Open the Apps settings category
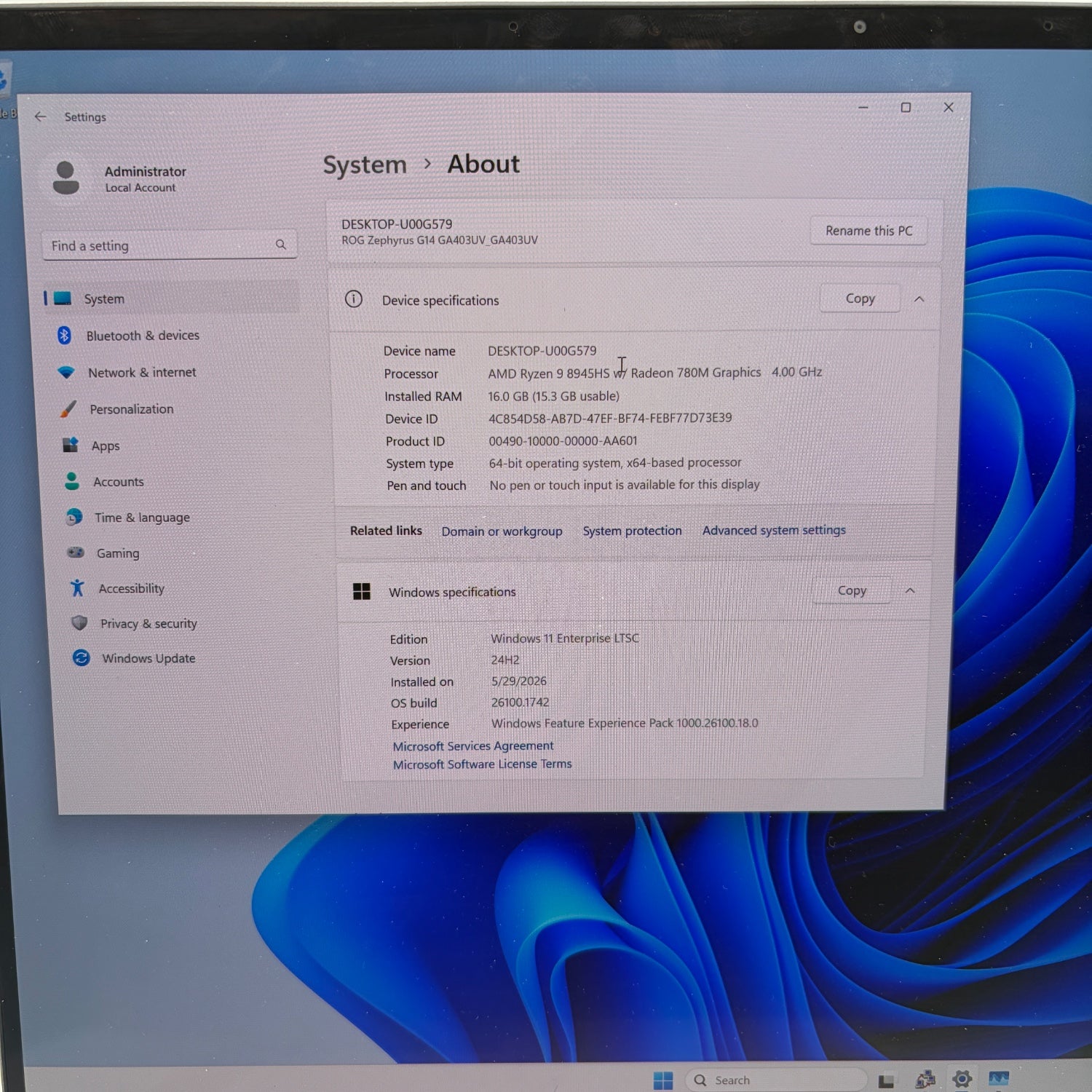The width and height of the screenshot is (1092, 1092). [106, 446]
